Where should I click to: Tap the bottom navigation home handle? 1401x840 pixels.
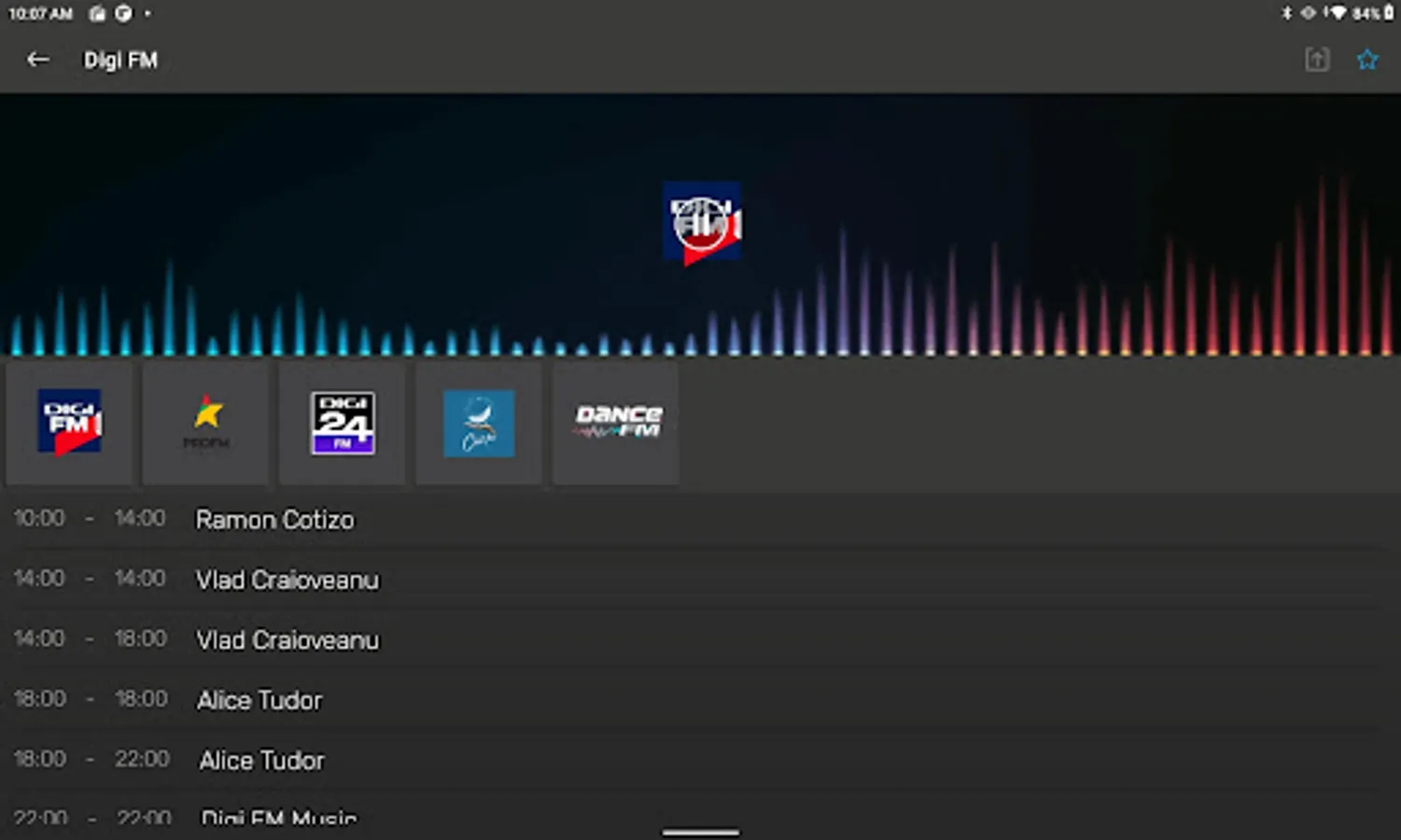701,832
